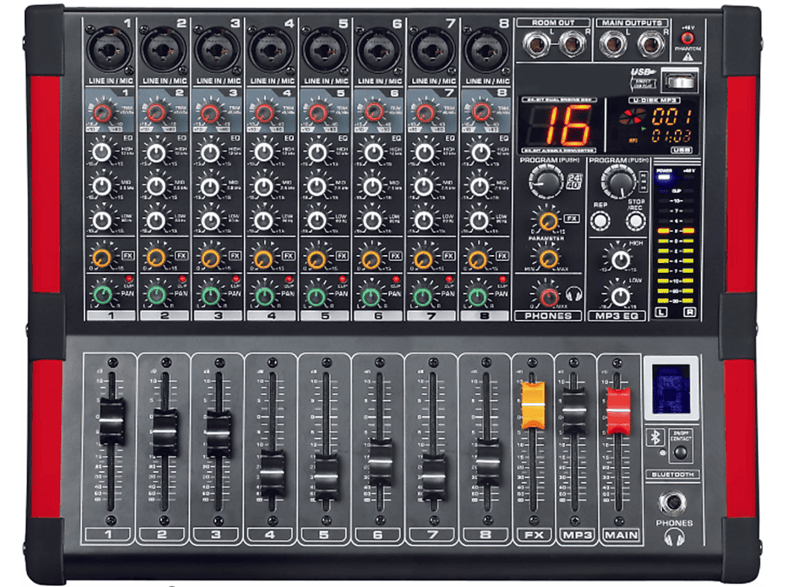Click the PARAMETER orange knob
This screenshot has width=786, height=587.
(548, 259)
